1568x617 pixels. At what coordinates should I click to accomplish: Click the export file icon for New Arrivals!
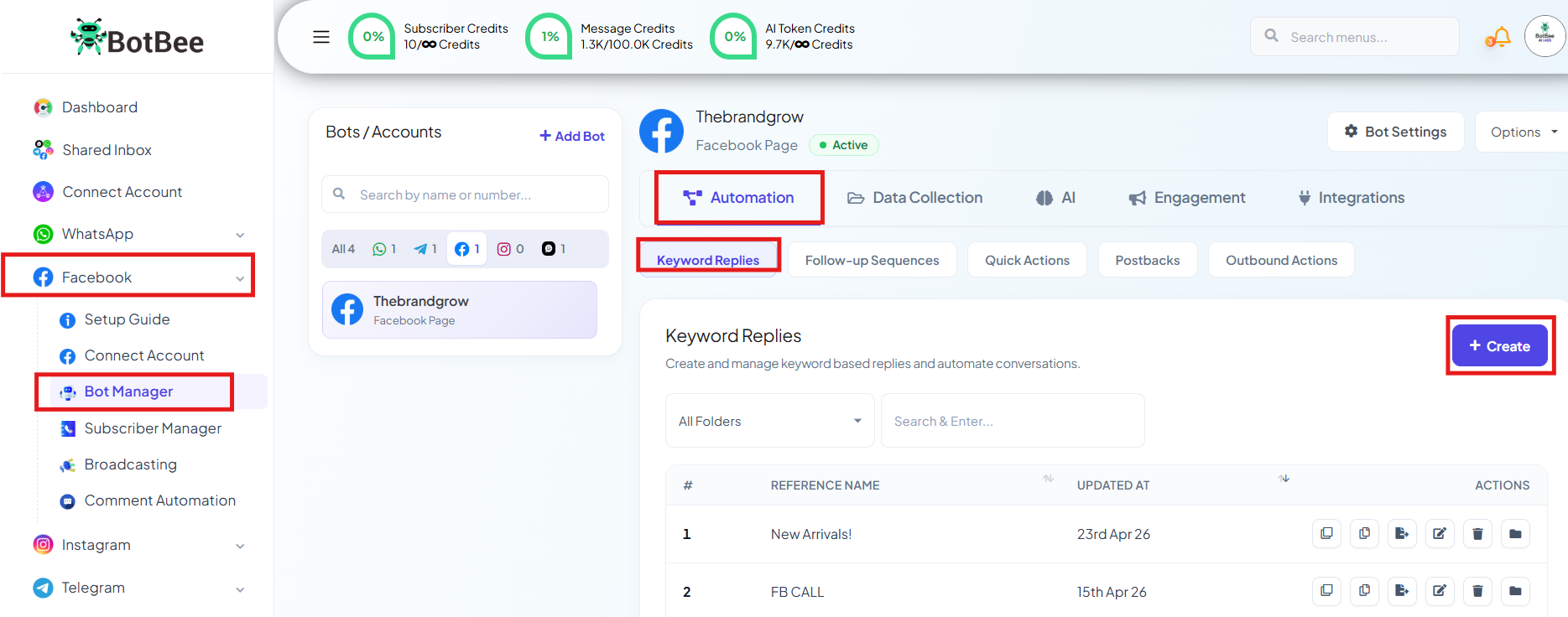pyautogui.click(x=1402, y=533)
